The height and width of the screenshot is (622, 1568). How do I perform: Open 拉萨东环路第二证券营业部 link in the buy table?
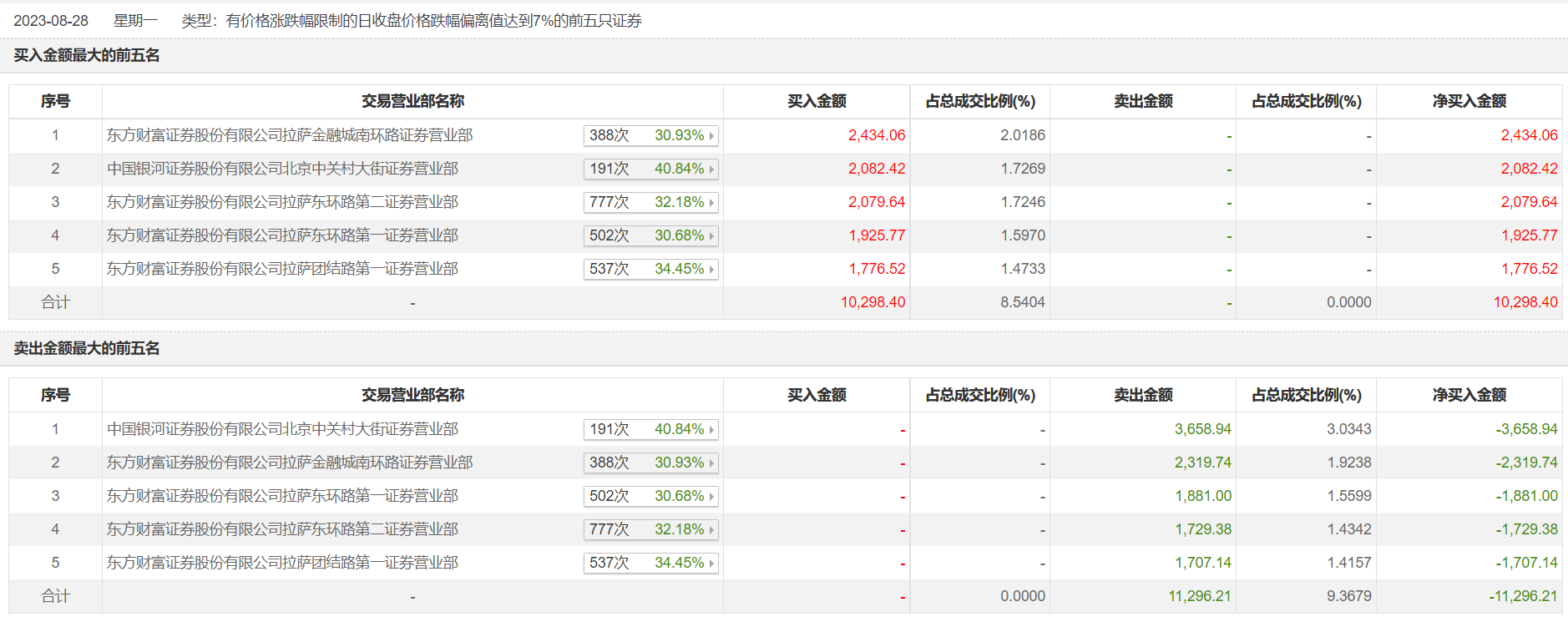click(x=282, y=202)
